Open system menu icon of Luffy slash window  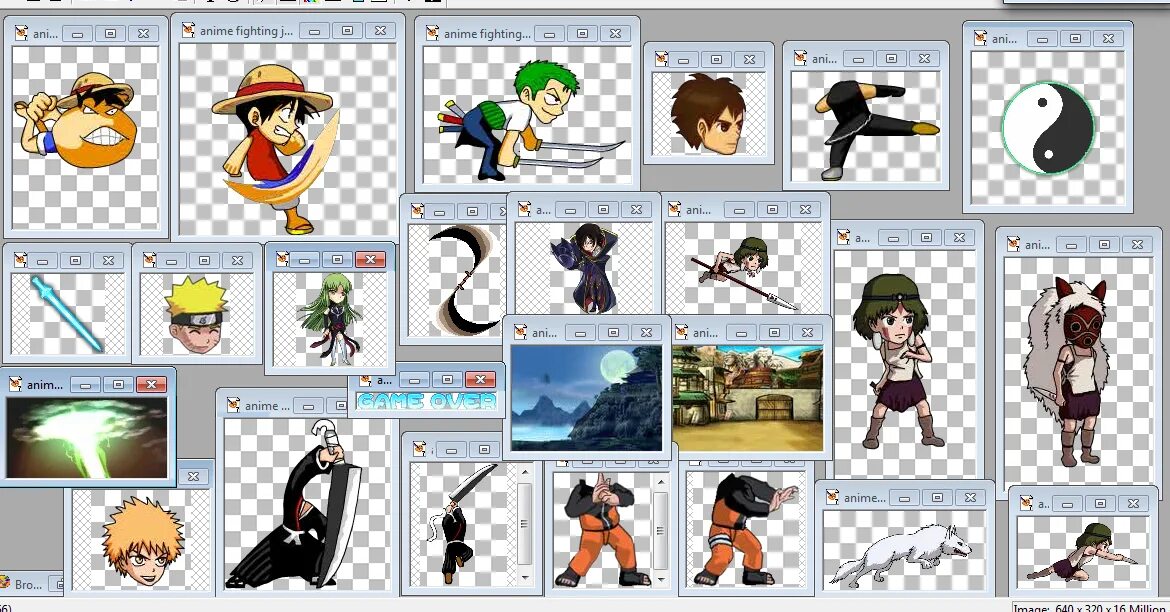(x=188, y=31)
